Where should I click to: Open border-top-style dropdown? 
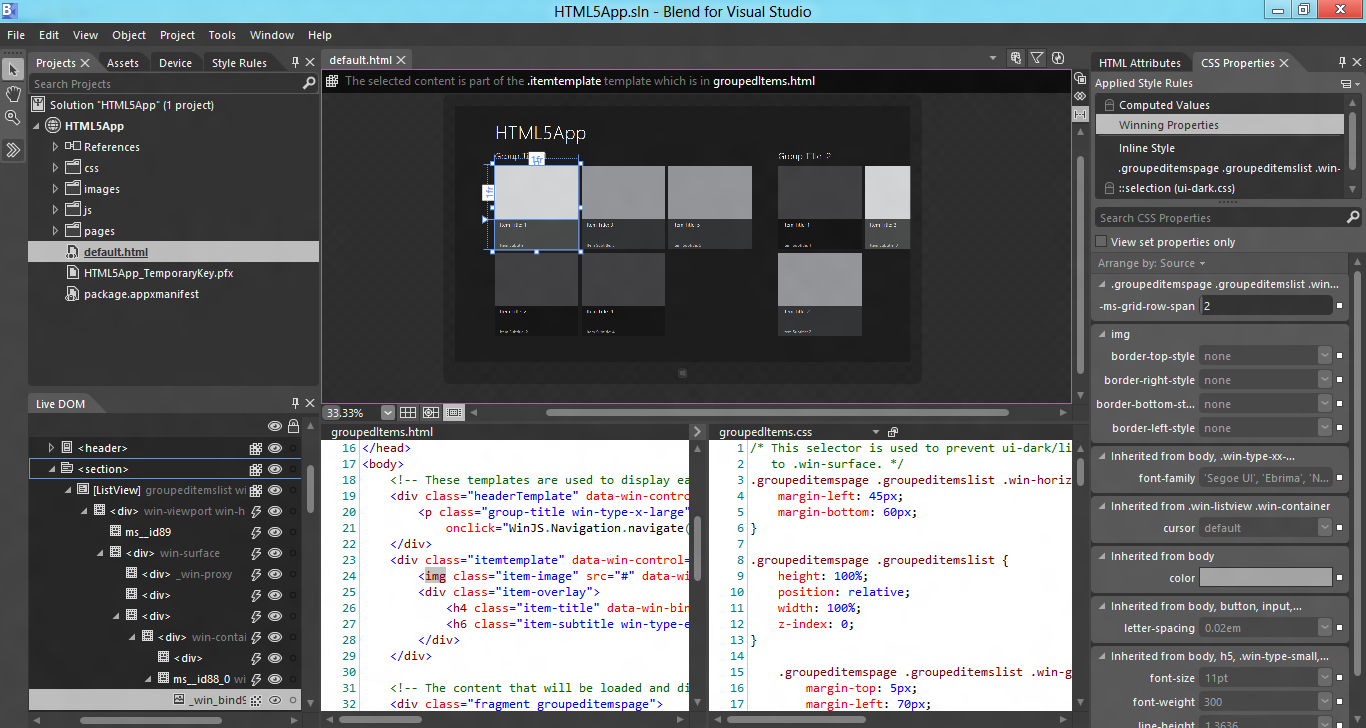(x=1325, y=356)
